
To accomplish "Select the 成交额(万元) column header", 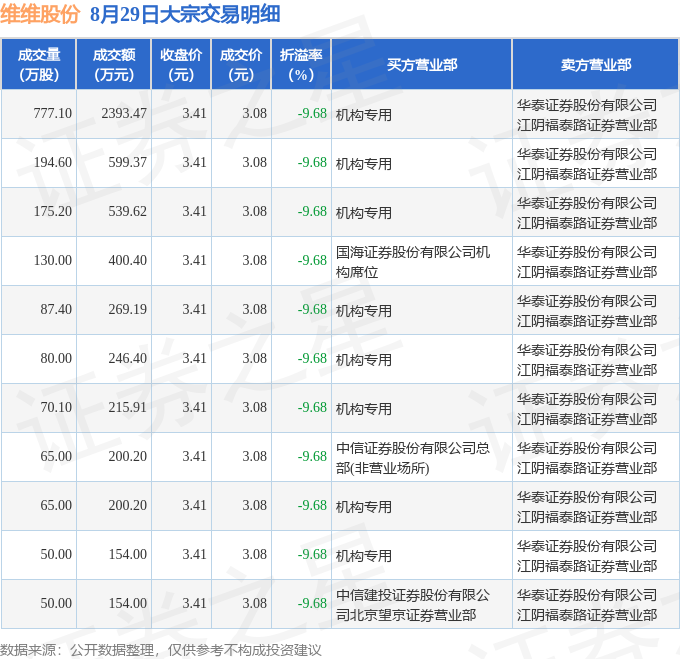I will [x=114, y=65].
